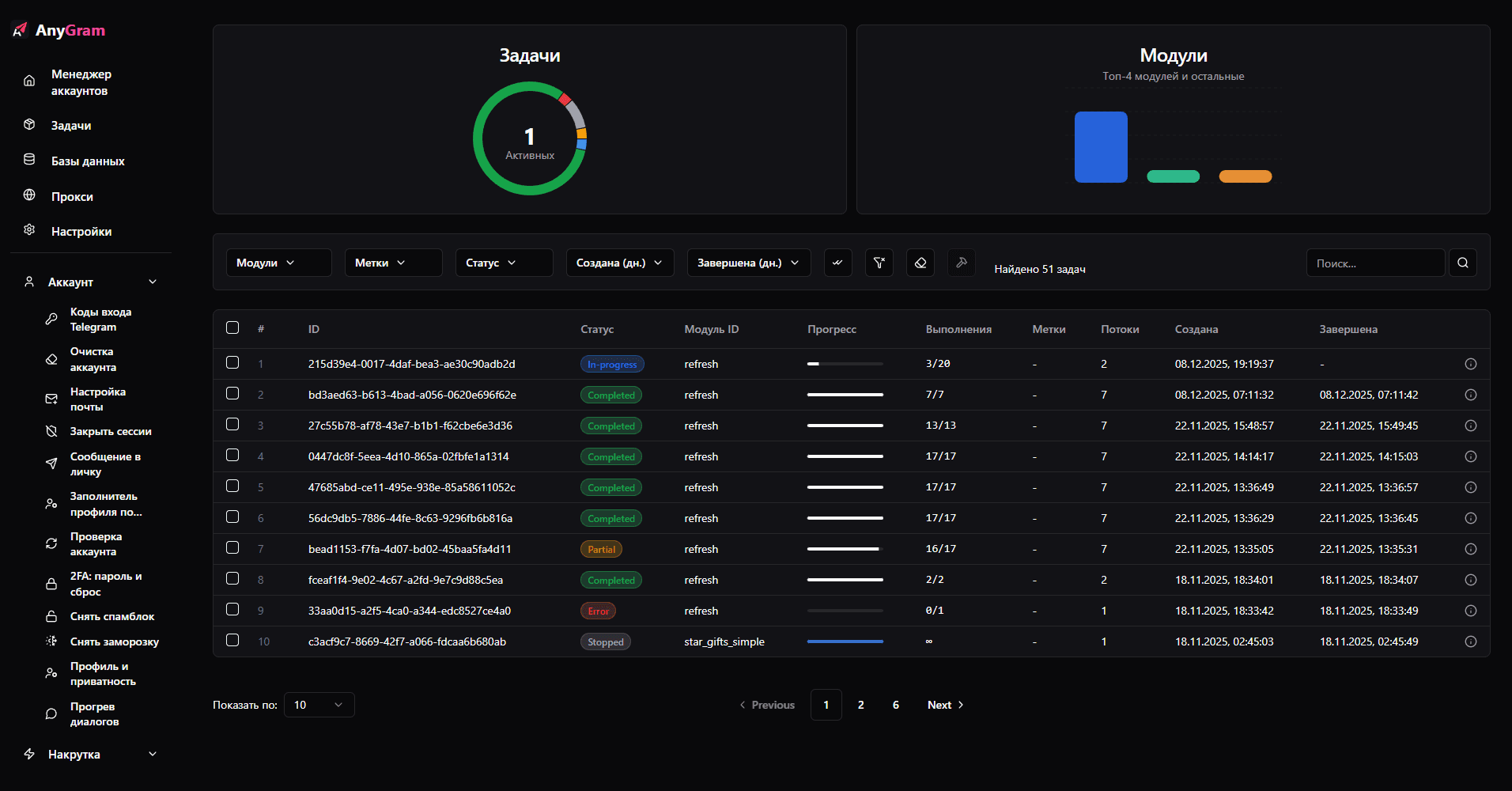Go to page 2 of the tasks list
This screenshot has height=791, width=1512.
point(860,704)
